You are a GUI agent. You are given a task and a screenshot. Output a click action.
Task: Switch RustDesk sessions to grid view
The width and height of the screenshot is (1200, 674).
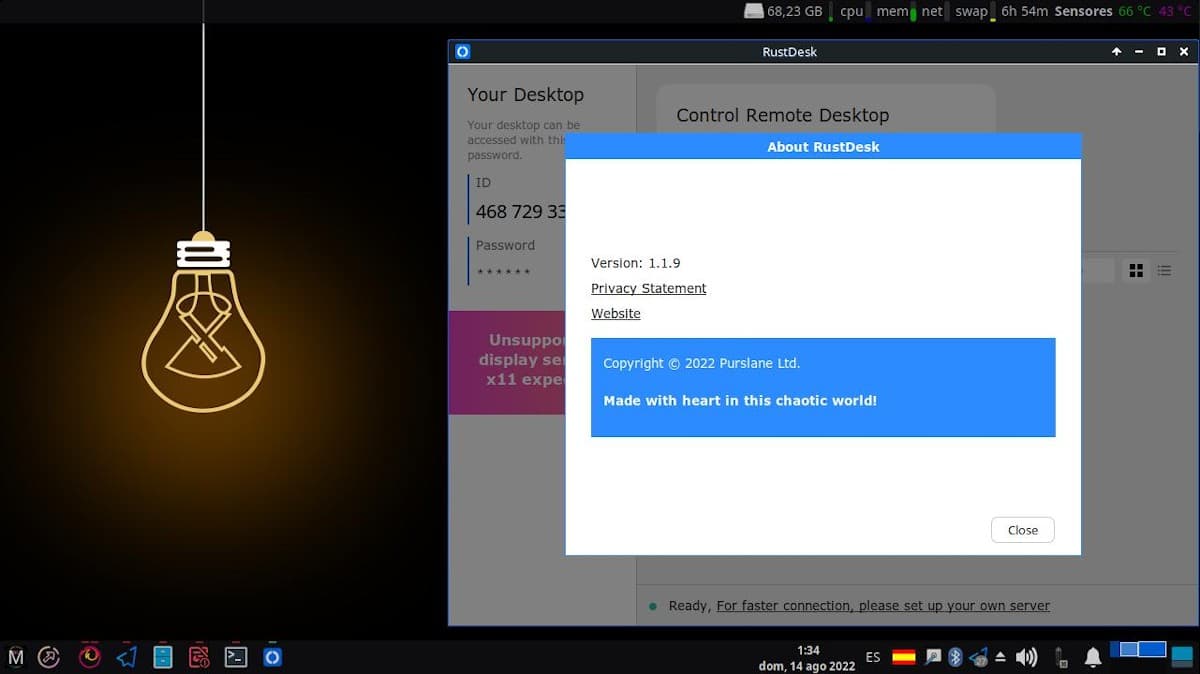tap(1136, 271)
